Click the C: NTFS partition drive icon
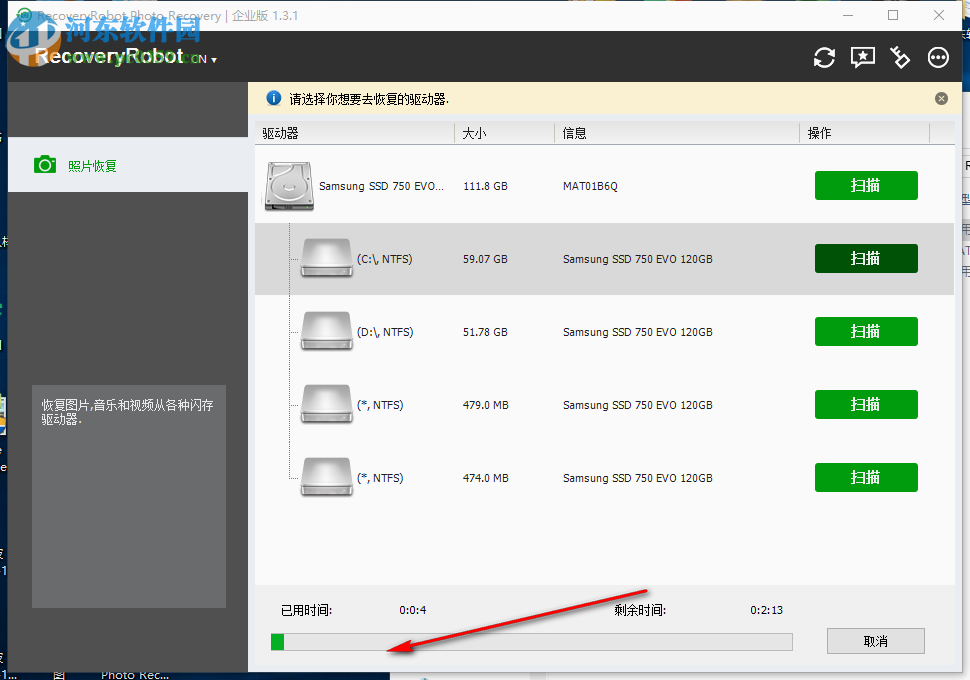This screenshot has height=680, width=970. (x=325, y=258)
